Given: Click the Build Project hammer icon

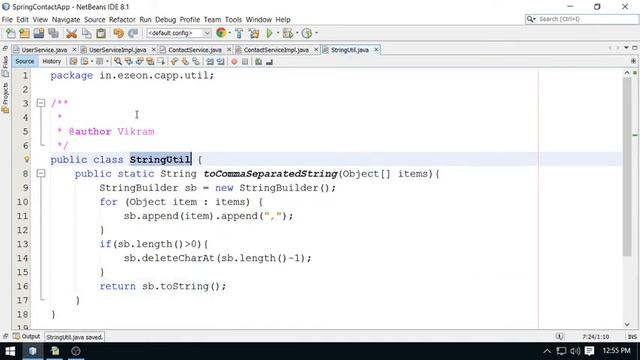Looking at the screenshot, I should point(239,33).
